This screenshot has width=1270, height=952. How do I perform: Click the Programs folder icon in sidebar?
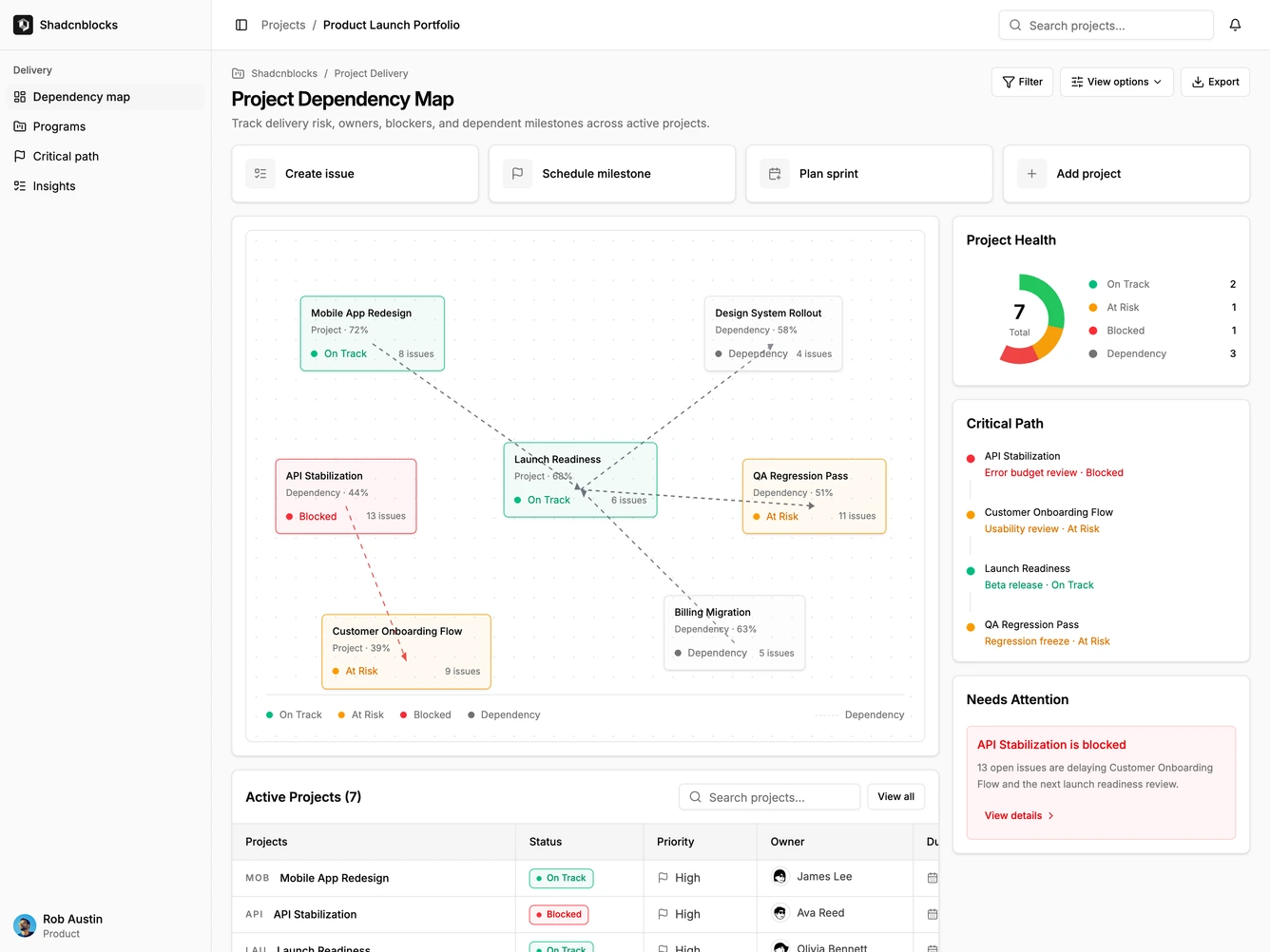click(20, 126)
